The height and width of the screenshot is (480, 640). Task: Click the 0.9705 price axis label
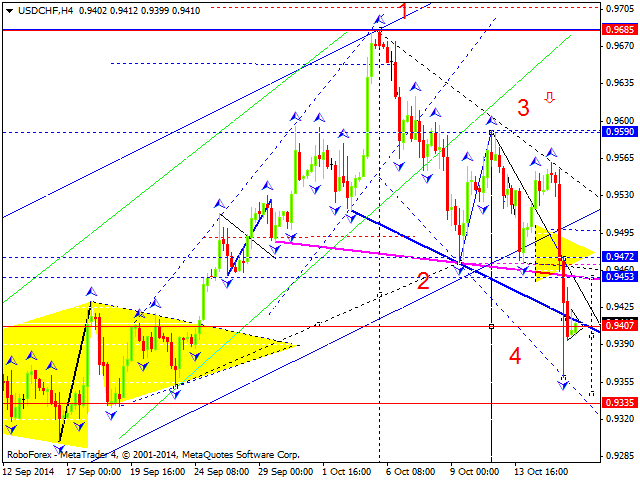tap(620, 8)
